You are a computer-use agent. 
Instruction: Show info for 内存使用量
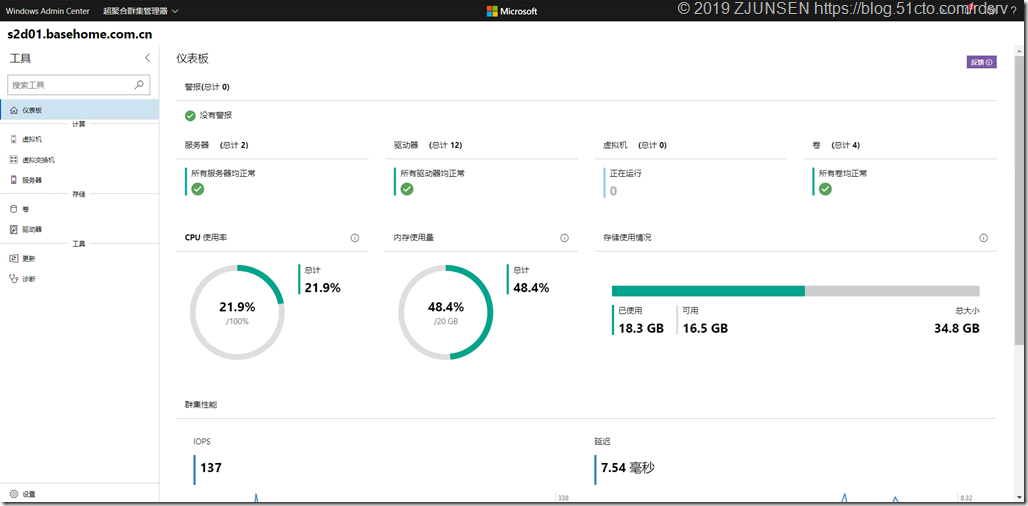564,238
